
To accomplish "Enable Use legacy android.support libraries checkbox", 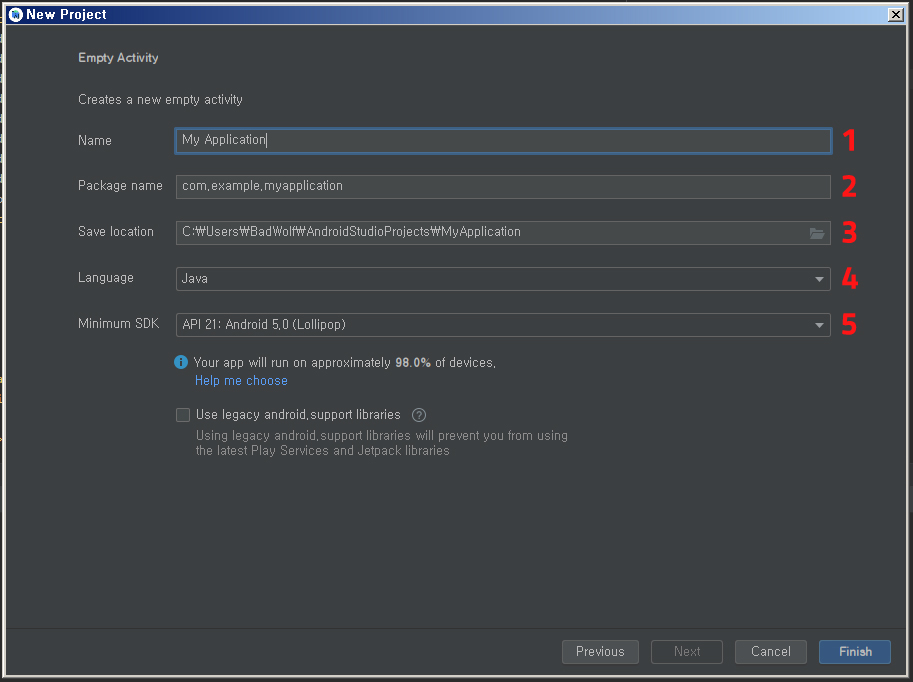I will 183,415.
